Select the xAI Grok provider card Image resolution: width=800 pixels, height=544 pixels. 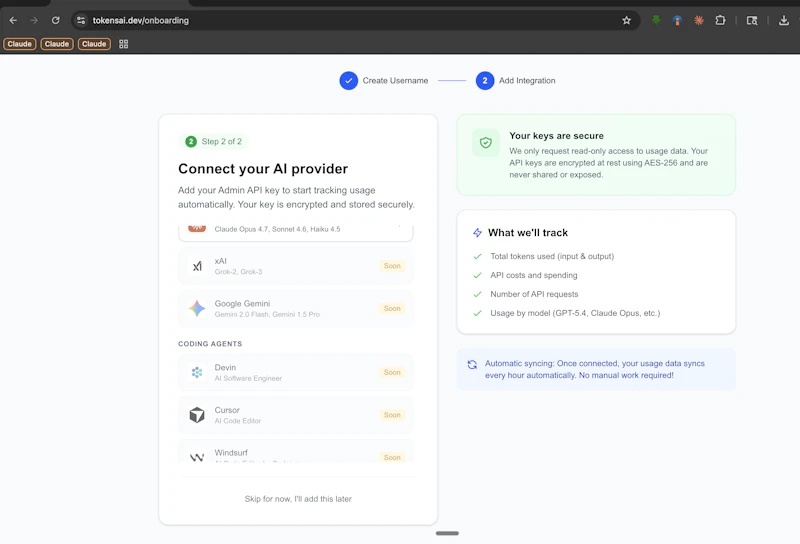(x=295, y=266)
